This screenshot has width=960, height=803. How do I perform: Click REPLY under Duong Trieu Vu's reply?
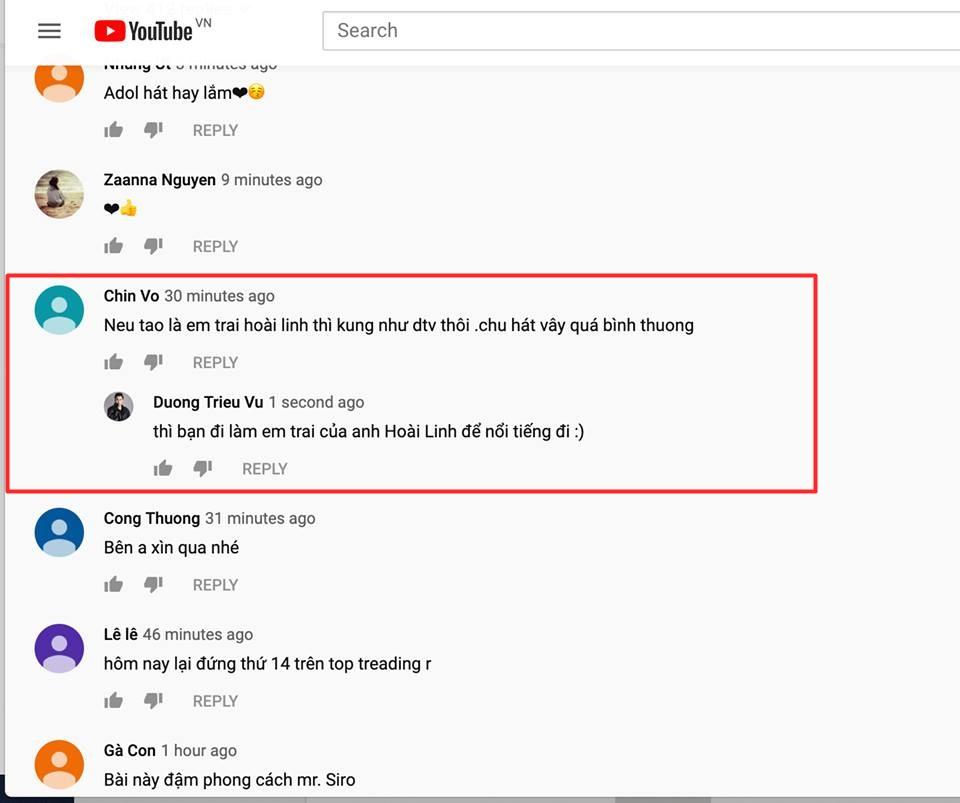pos(264,468)
